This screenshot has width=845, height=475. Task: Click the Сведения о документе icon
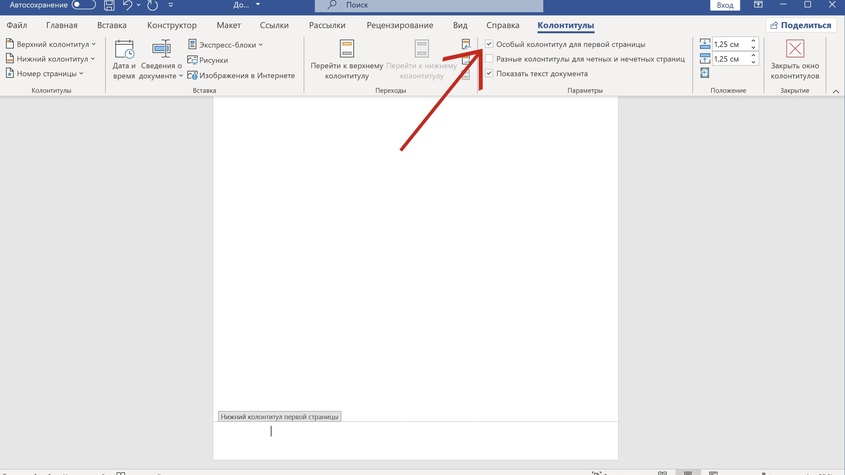(x=161, y=59)
